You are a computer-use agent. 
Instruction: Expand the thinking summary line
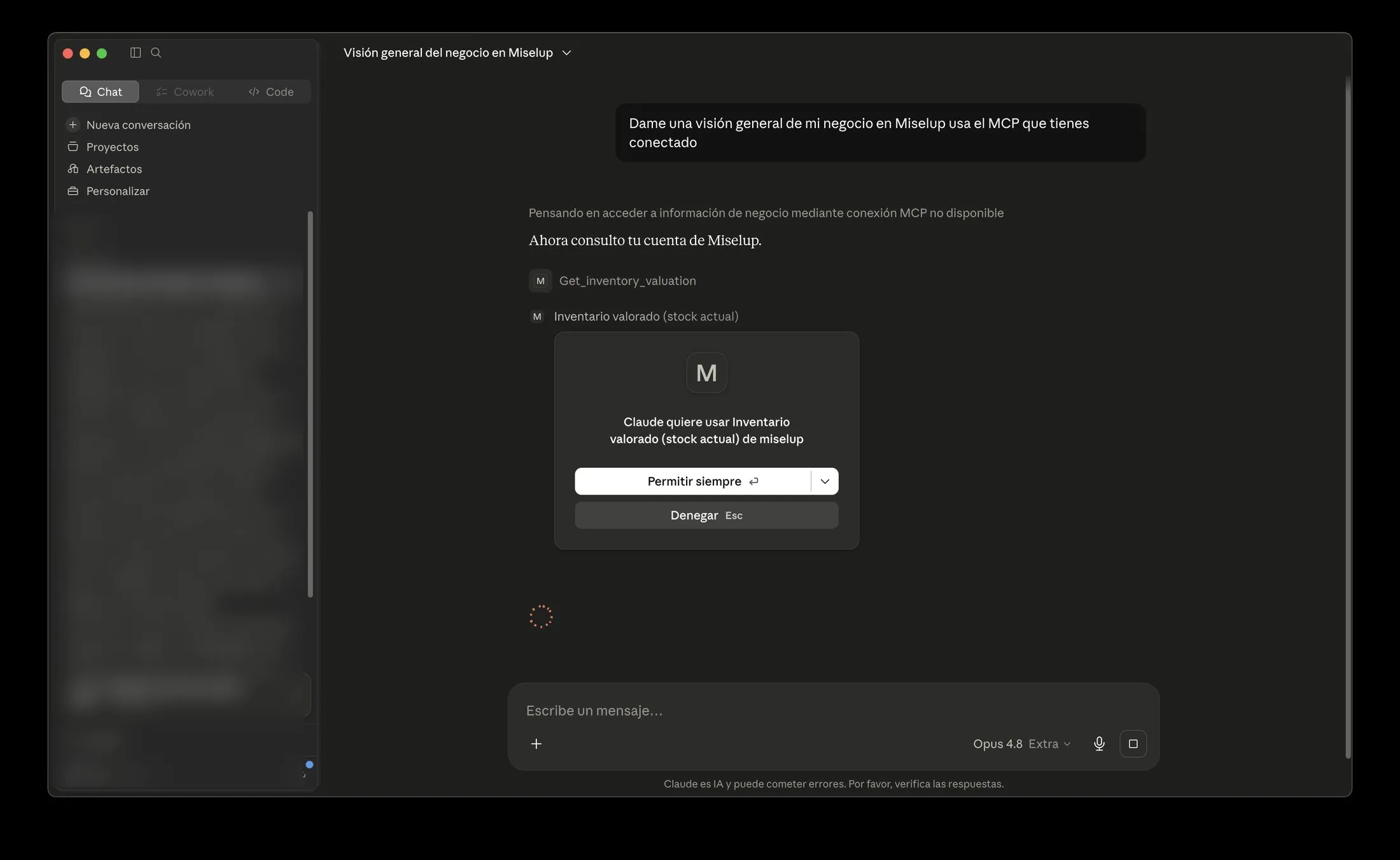click(x=766, y=213)
